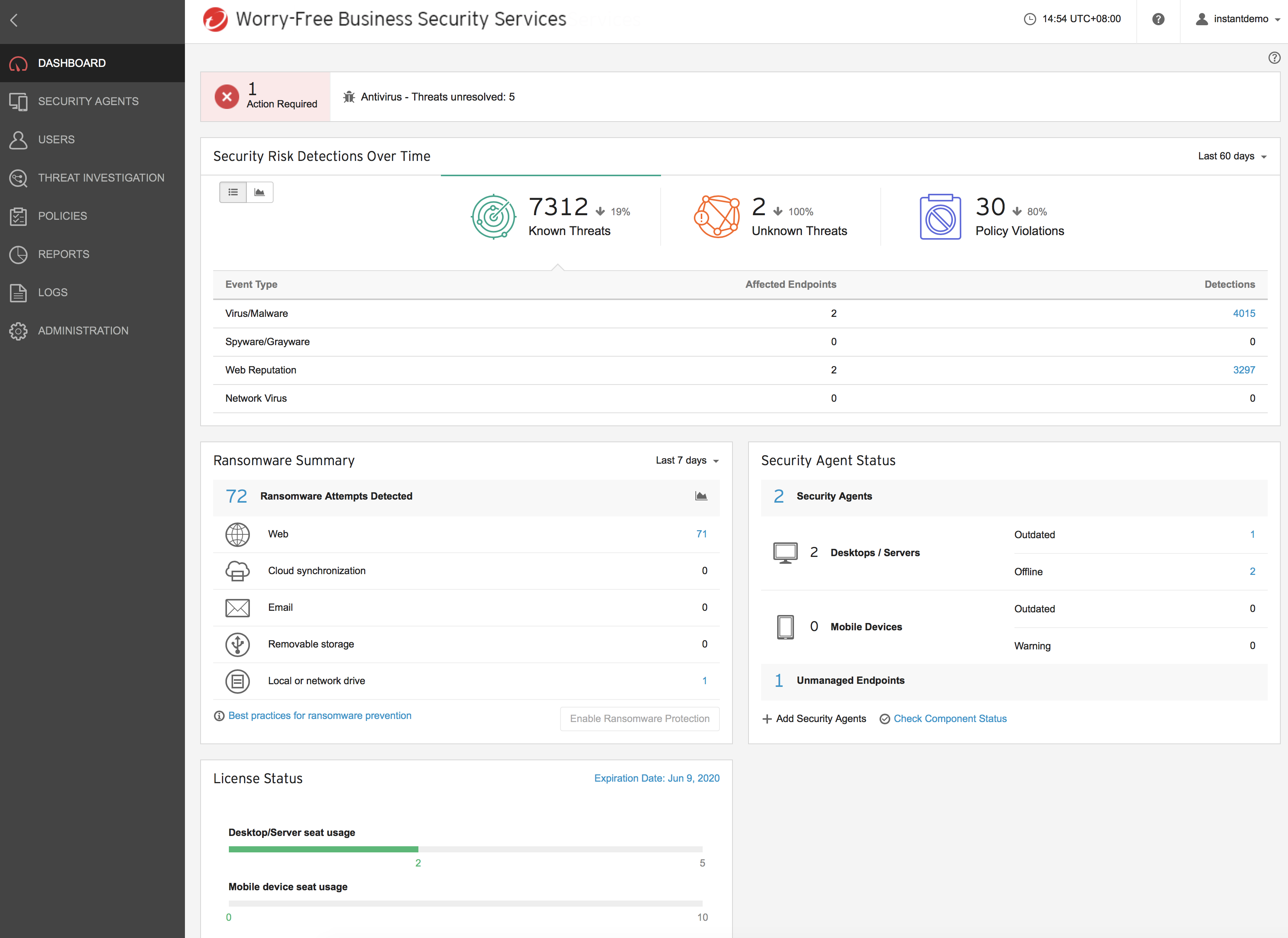This screenshot has width=1288, height=938.
Task: Click Local or network drive count 1
Action: coord(704,681)
